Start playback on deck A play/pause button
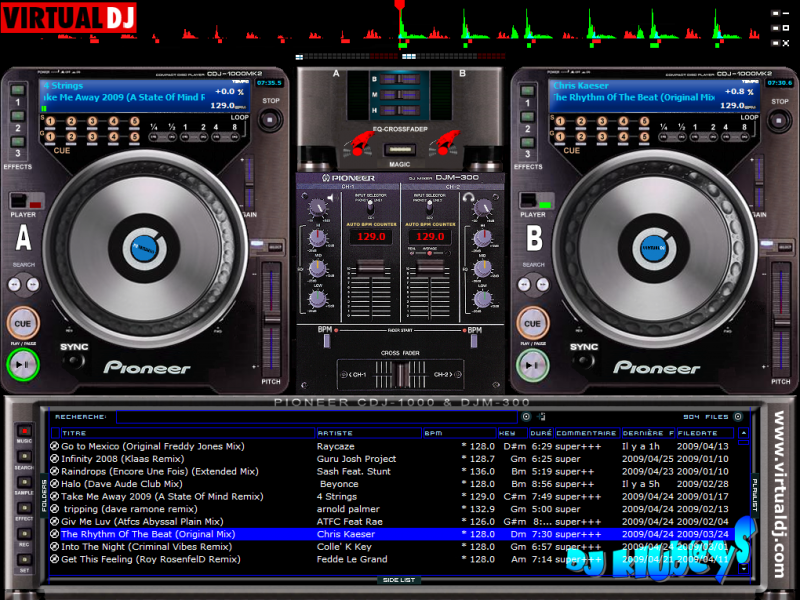The image size is (800, 600). tap(22, 365)
